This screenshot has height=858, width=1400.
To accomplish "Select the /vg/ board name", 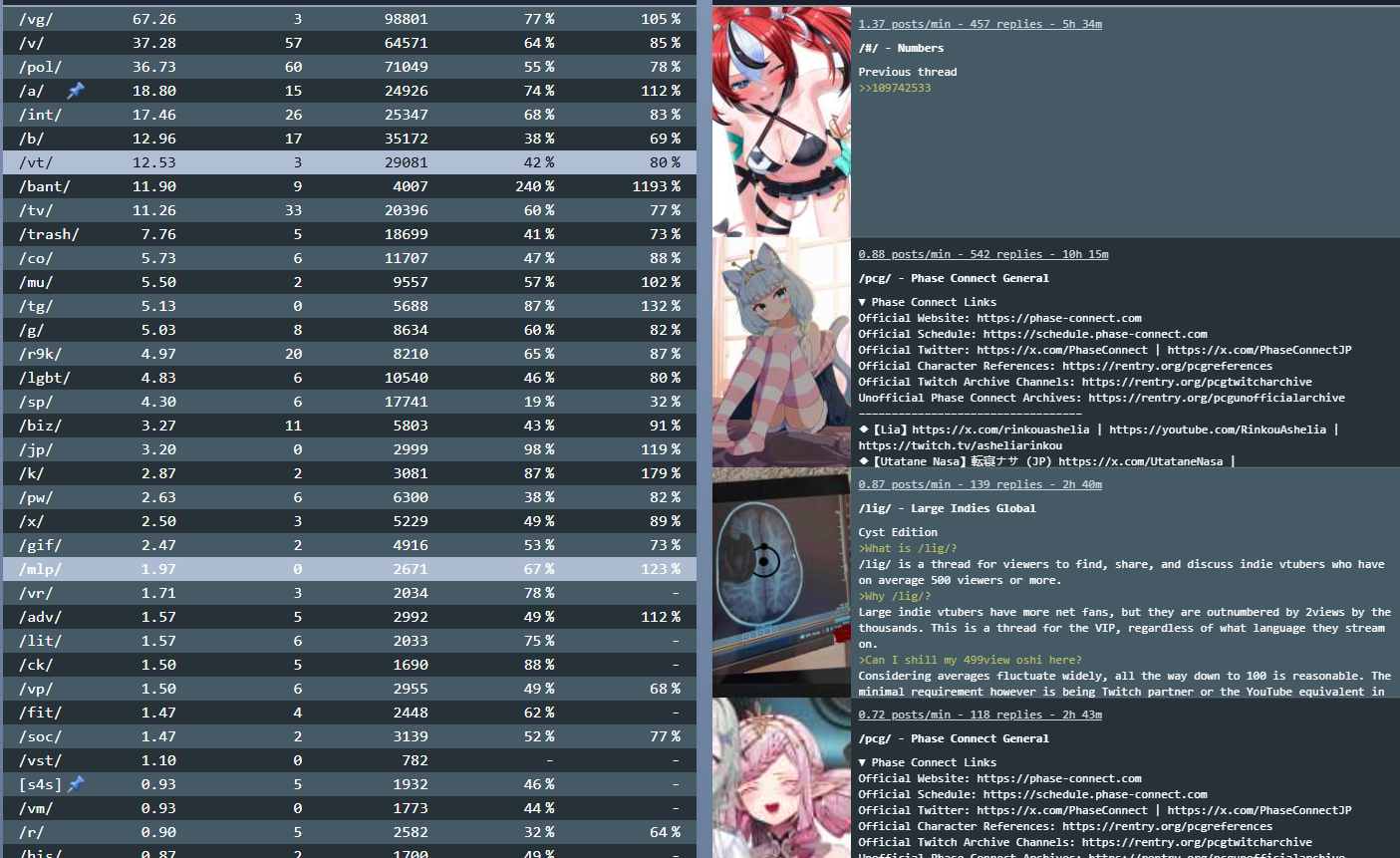I will (36, 19).
